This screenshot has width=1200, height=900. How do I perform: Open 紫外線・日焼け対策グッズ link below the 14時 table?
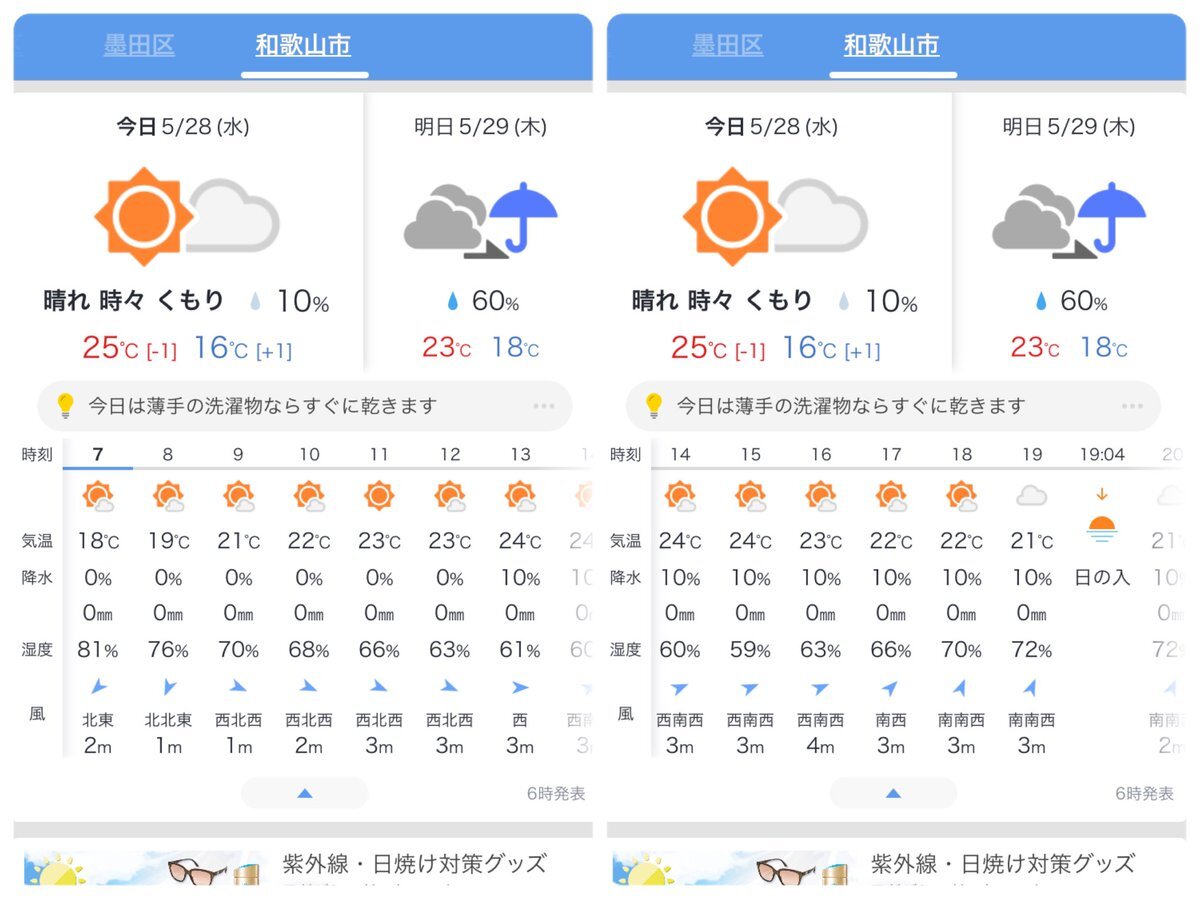coord(1003,862)
